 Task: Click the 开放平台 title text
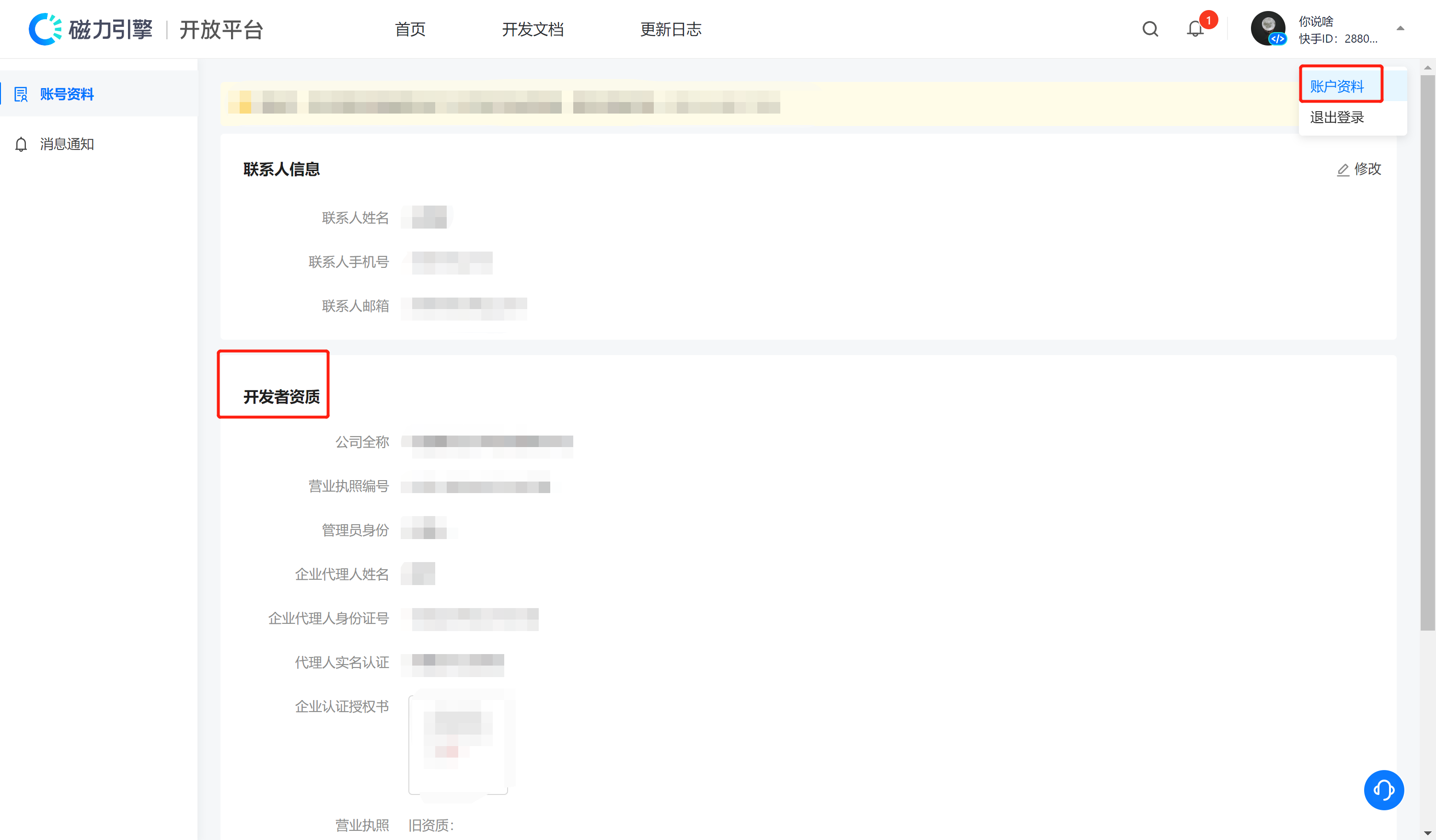[x=221, y=30]
